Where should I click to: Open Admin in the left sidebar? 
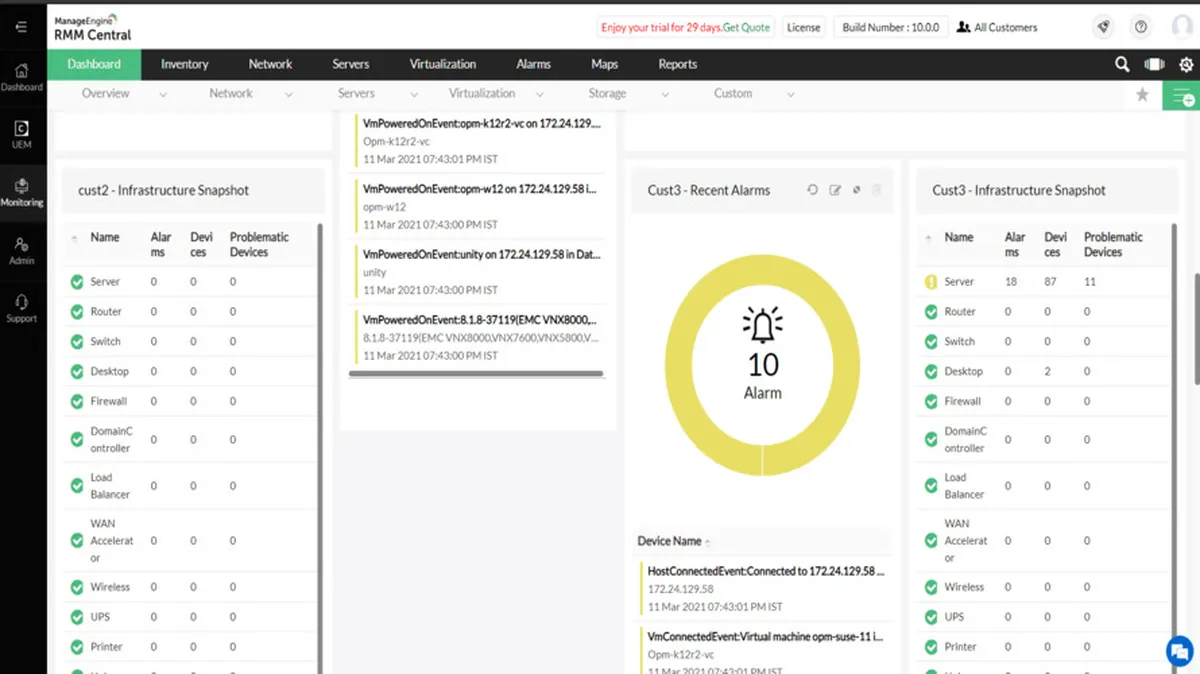[22, 250]
